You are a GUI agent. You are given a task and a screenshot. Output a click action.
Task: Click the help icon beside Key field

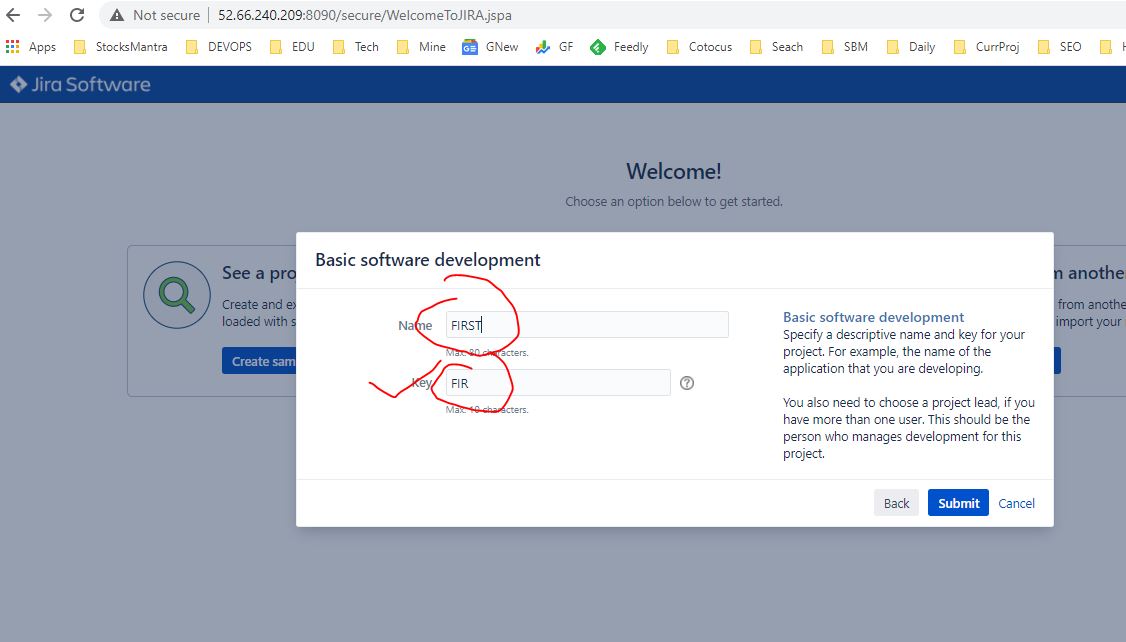pos(687,383)
